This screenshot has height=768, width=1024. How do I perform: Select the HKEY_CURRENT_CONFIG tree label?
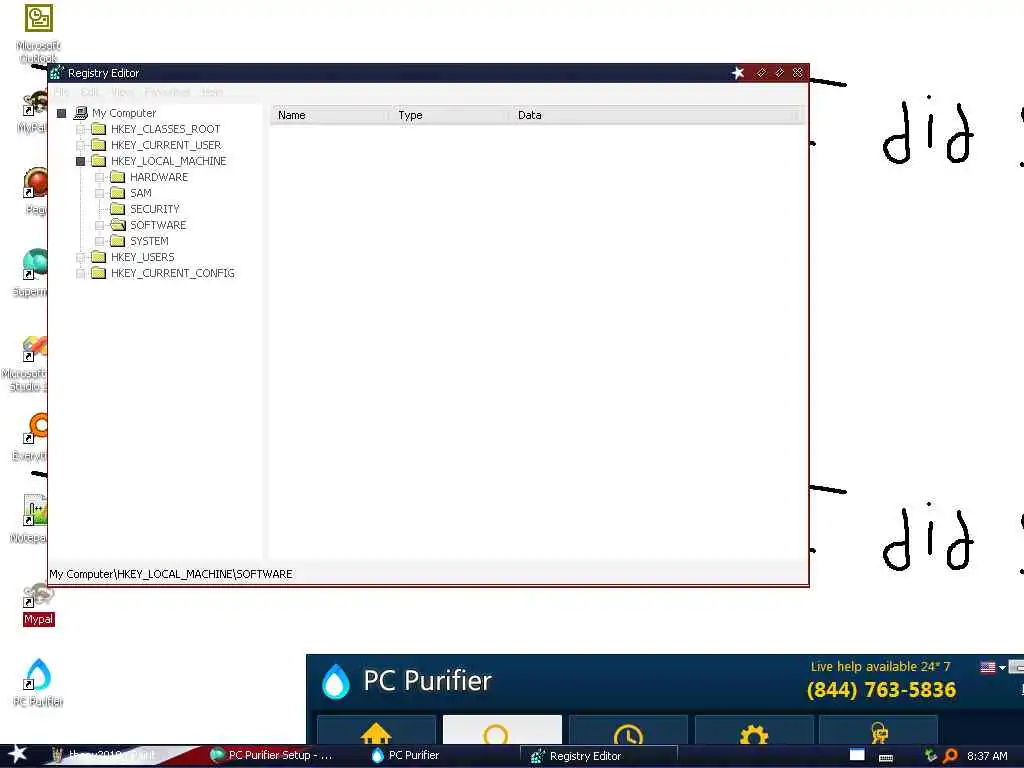(x=172, y=273)
